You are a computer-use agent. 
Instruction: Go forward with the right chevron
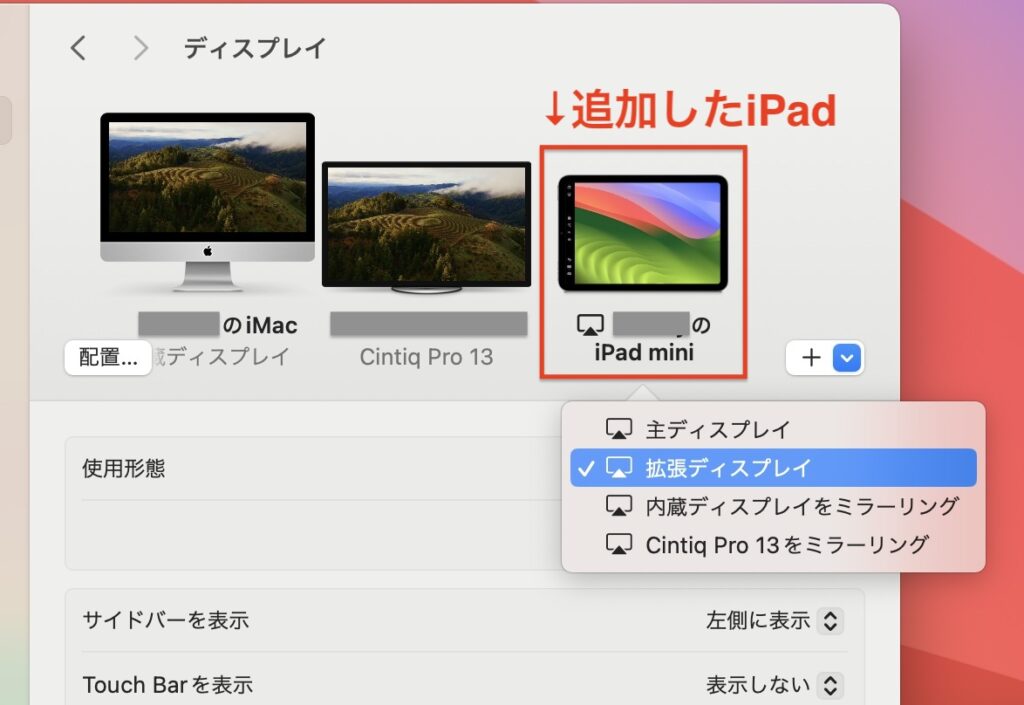tap(140, 48)
